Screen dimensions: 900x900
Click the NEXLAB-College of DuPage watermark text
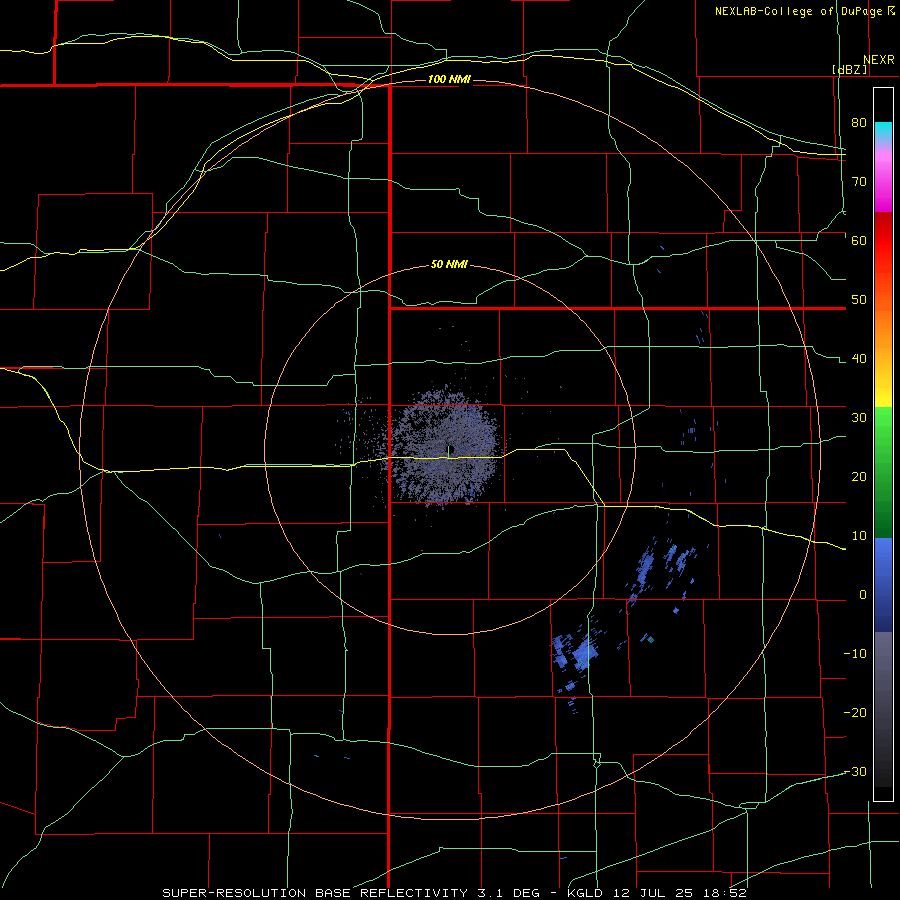pyautogui.click(x=804, y=11)
